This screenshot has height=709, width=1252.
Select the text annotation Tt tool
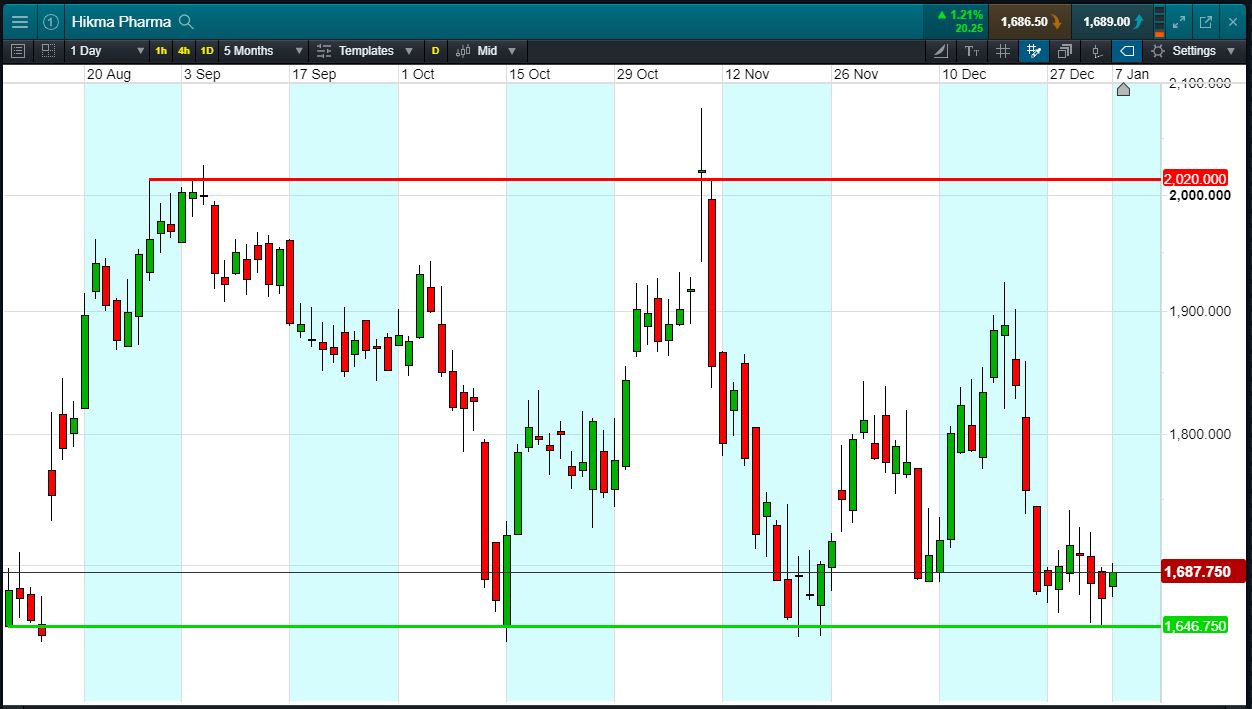972,51
